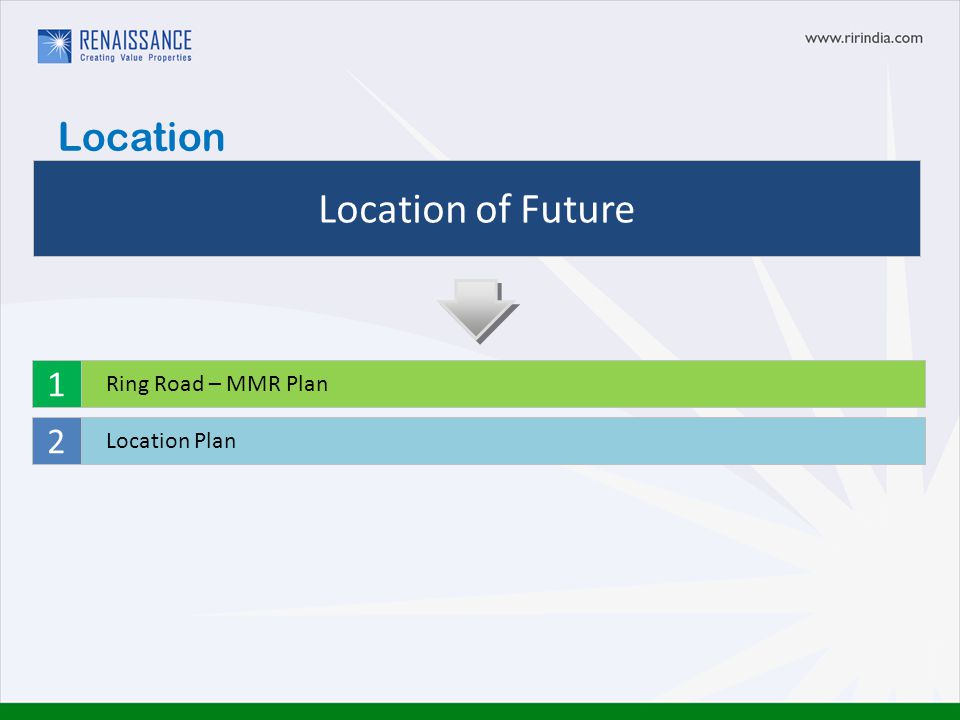This screenshot has width=960, height=720.
Task: Click the green number 1 box
Action: click(x=56, y=384)
